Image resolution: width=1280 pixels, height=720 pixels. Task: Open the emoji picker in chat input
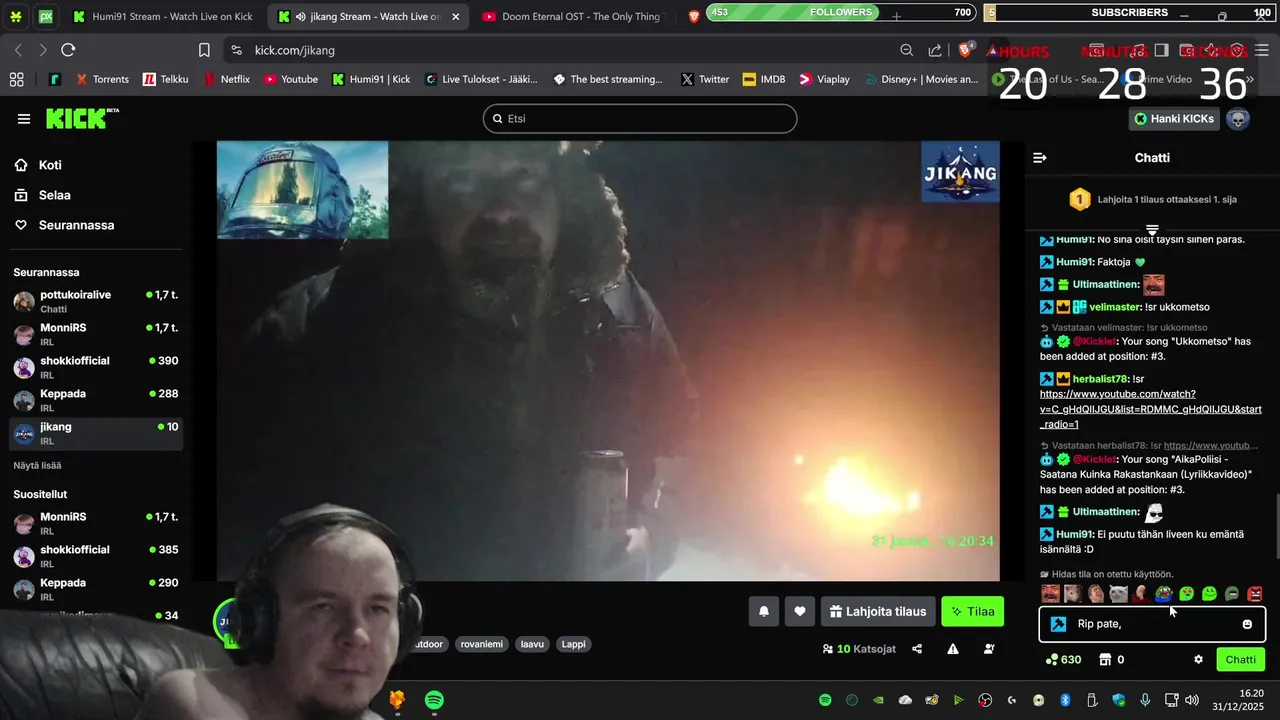1247,624
